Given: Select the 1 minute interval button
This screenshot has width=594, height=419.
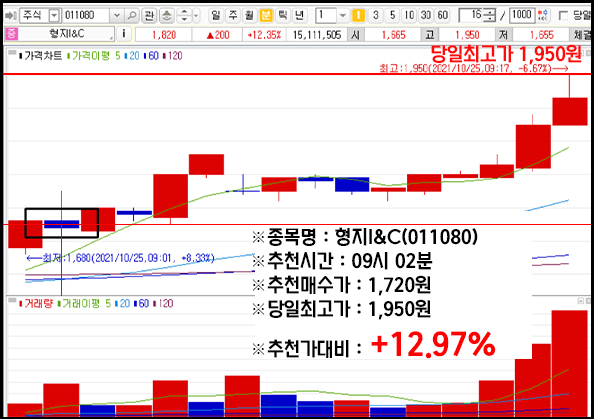Looking at the screenshot, I should (358, 16).
